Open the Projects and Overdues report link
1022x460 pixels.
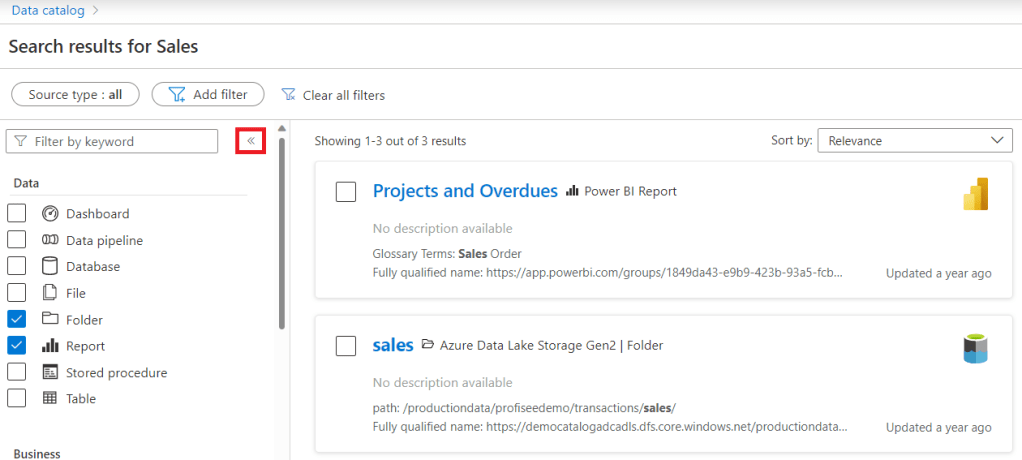(465, 191)
